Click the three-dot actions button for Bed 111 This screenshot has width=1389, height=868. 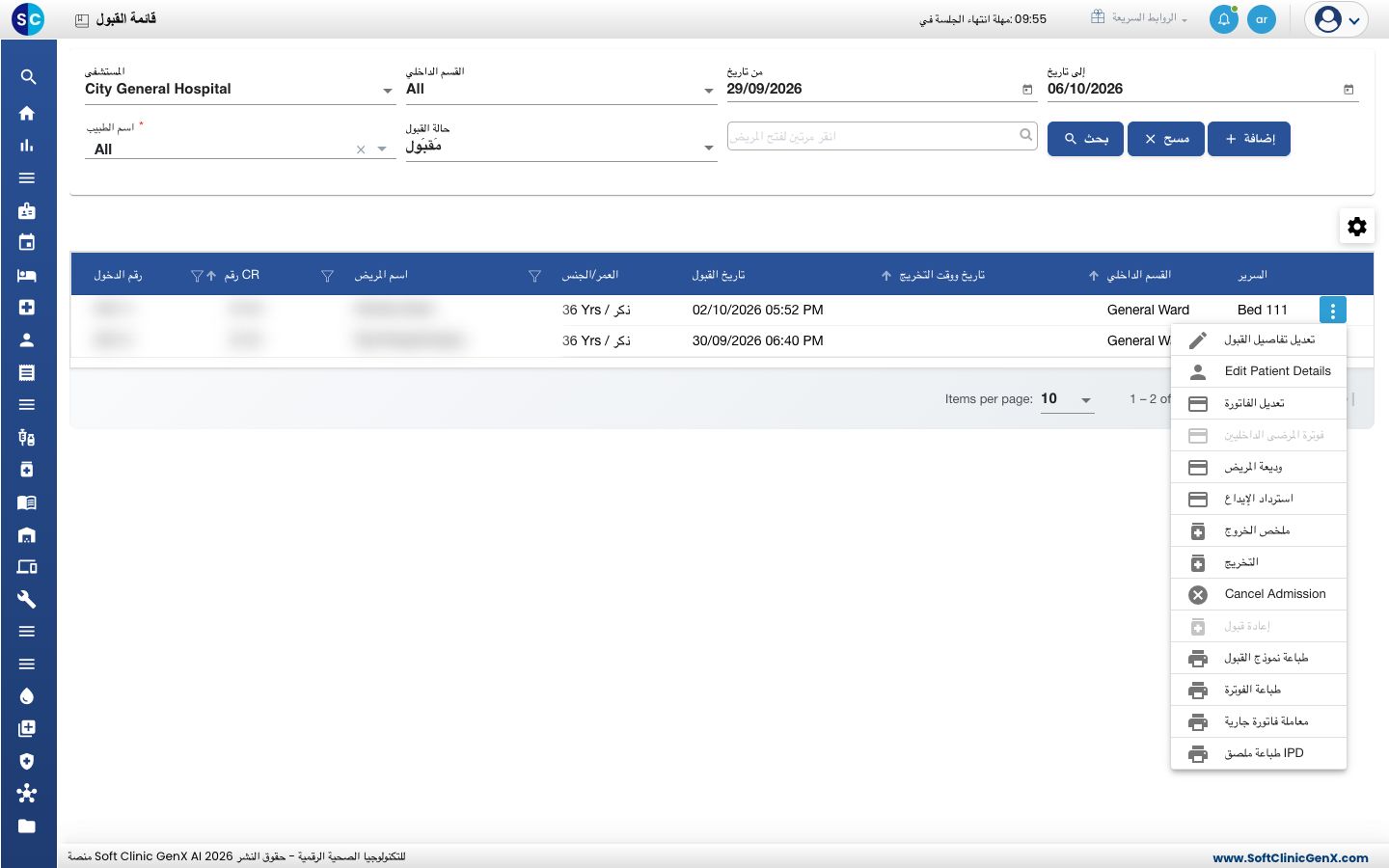click(1332, 311)
